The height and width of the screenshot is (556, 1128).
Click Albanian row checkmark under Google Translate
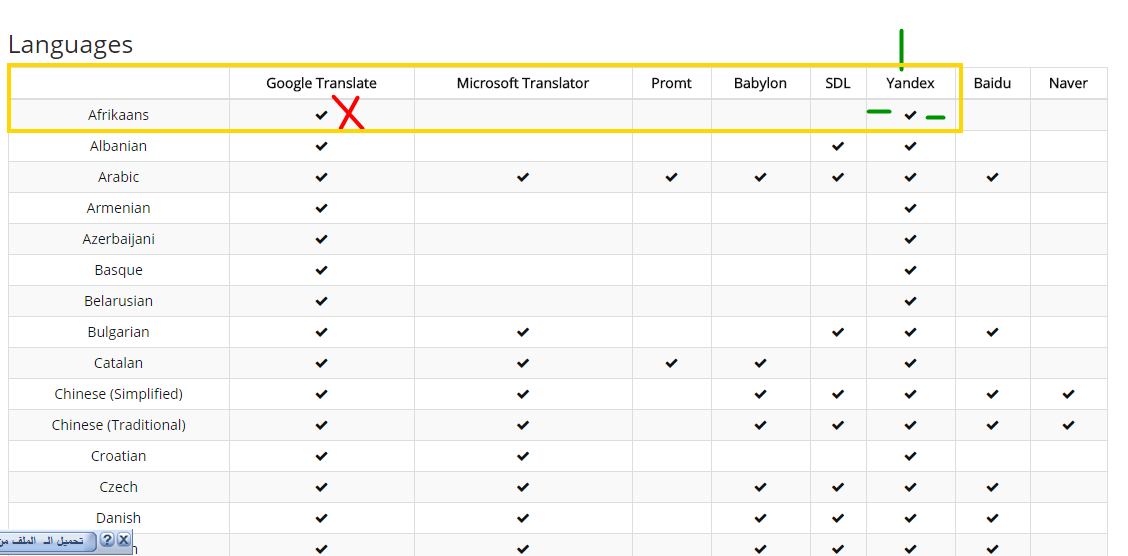coord(322,146)
